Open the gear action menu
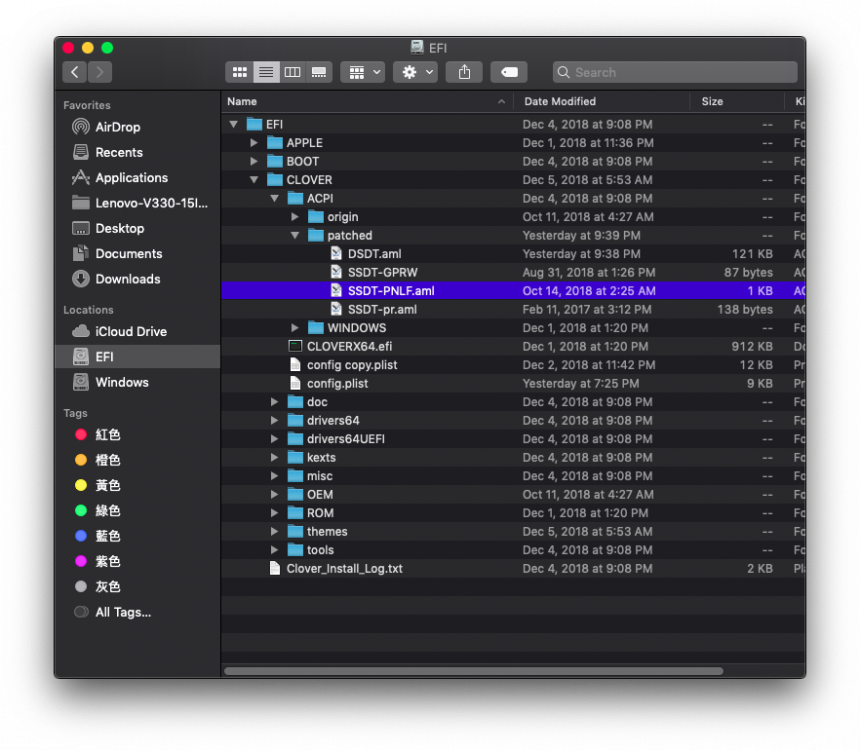This screenshot has height=750, width=860. (415, 72)
